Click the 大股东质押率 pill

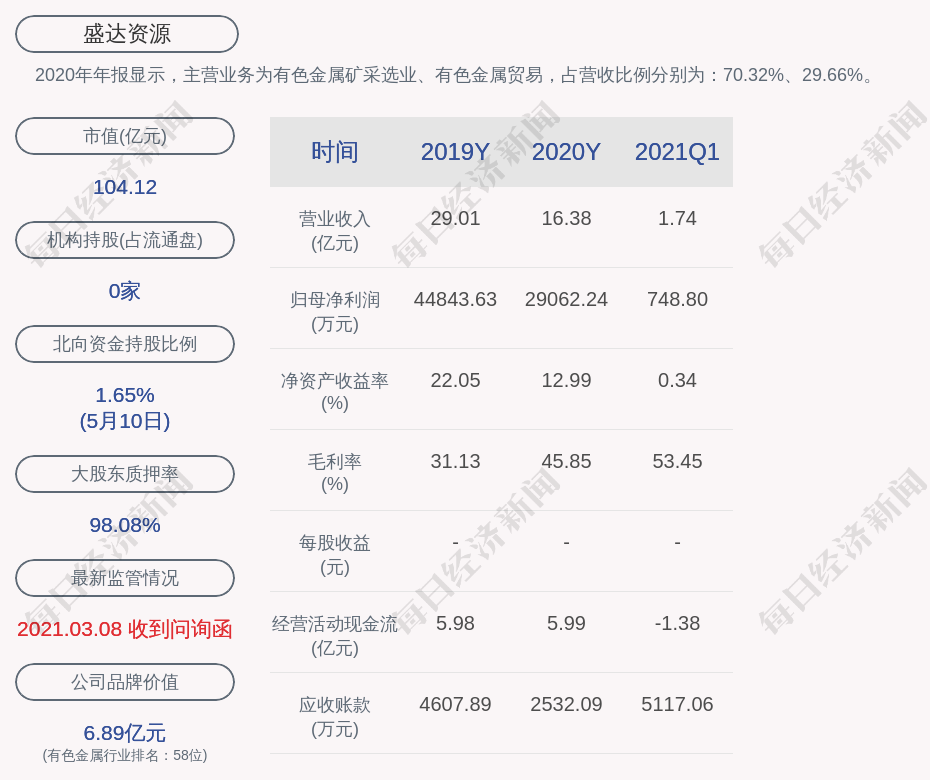125,473
